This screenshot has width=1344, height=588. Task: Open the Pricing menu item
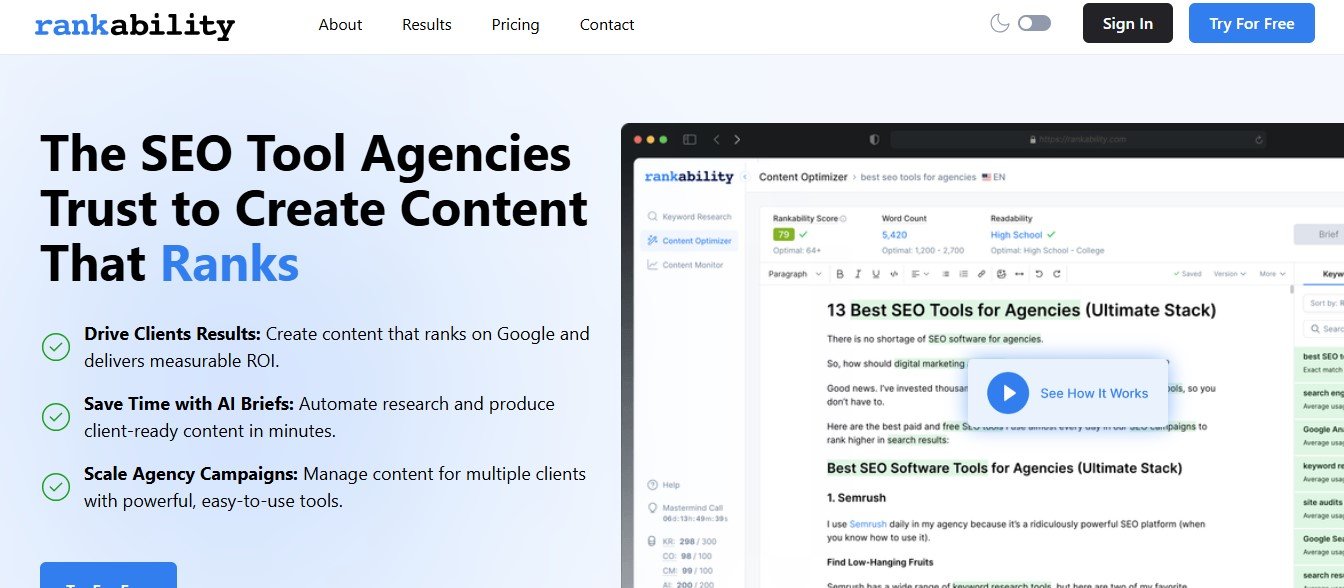coord(515,24)
